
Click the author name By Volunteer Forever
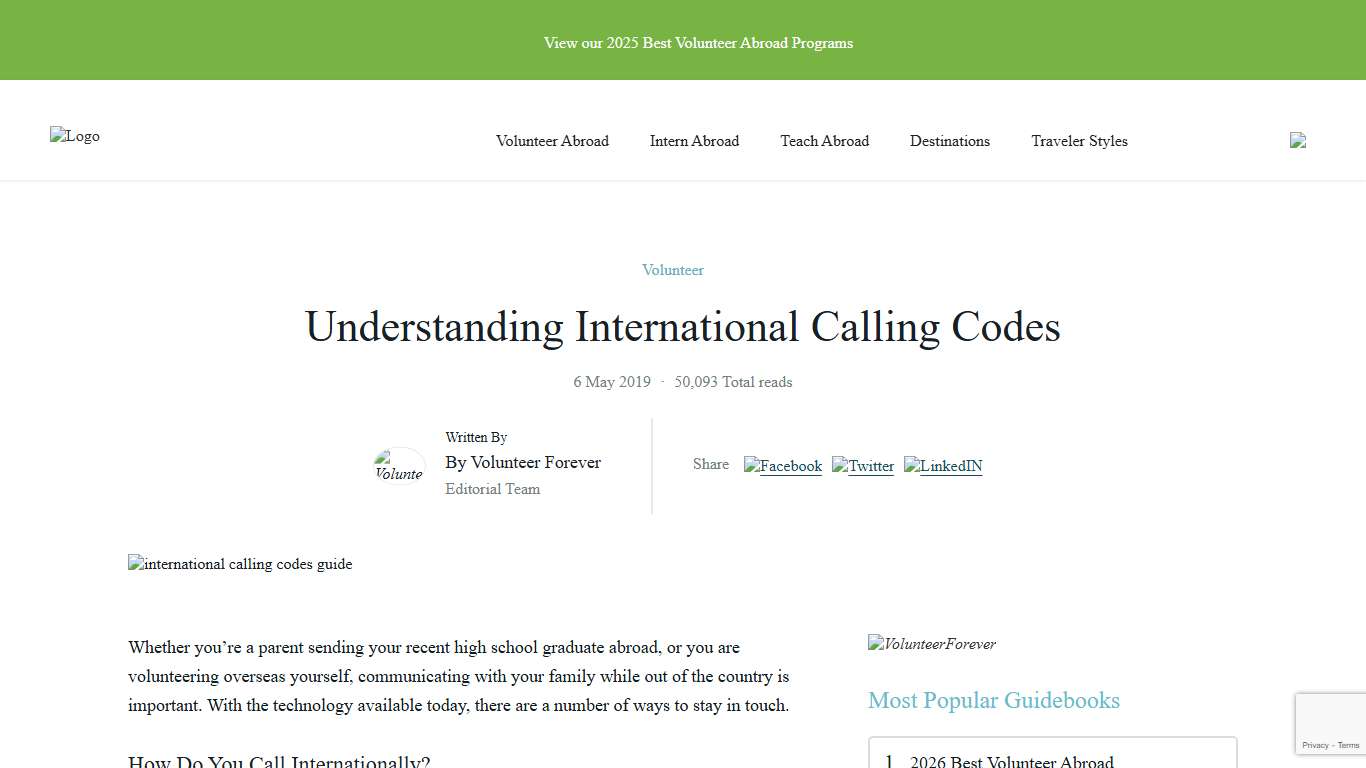click(x=522, y=462)
